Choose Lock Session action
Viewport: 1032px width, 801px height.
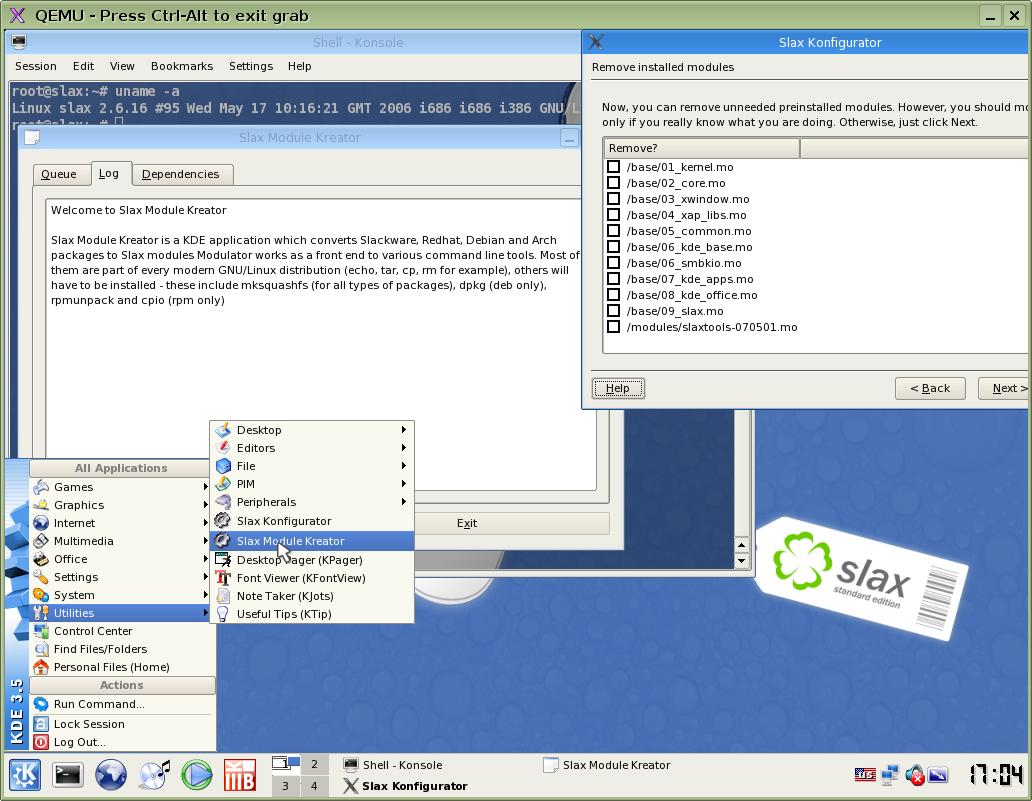pos(122,724)
